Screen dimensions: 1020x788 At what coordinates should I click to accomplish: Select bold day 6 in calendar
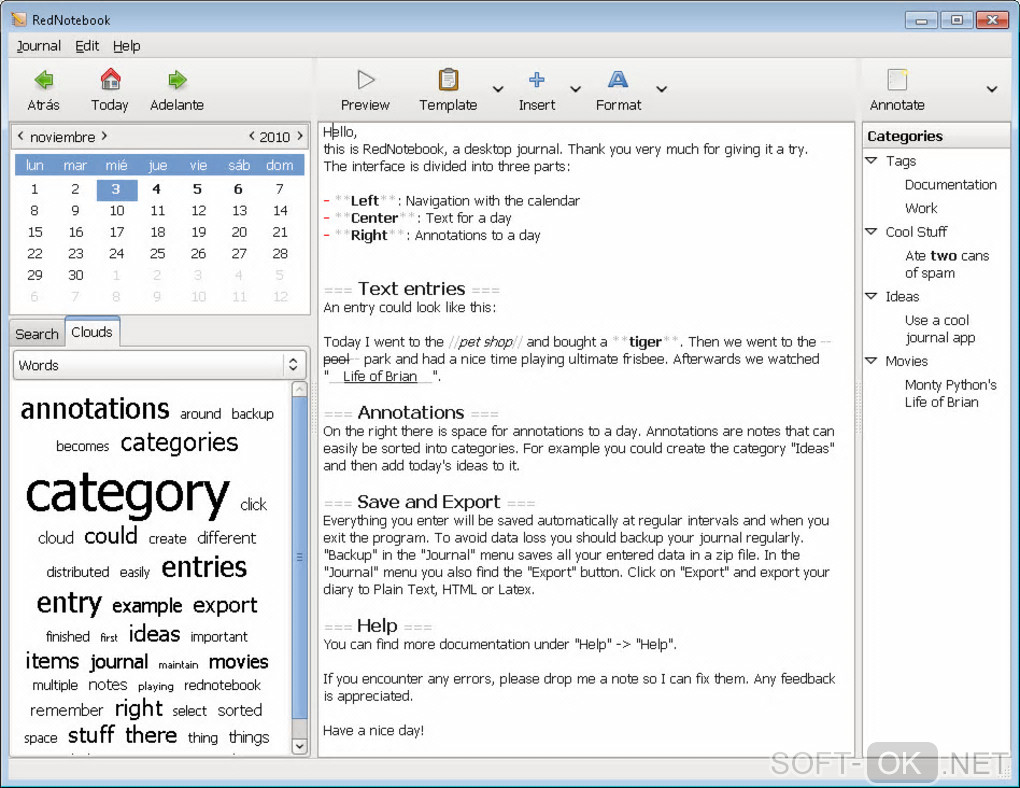pos(239,189)
